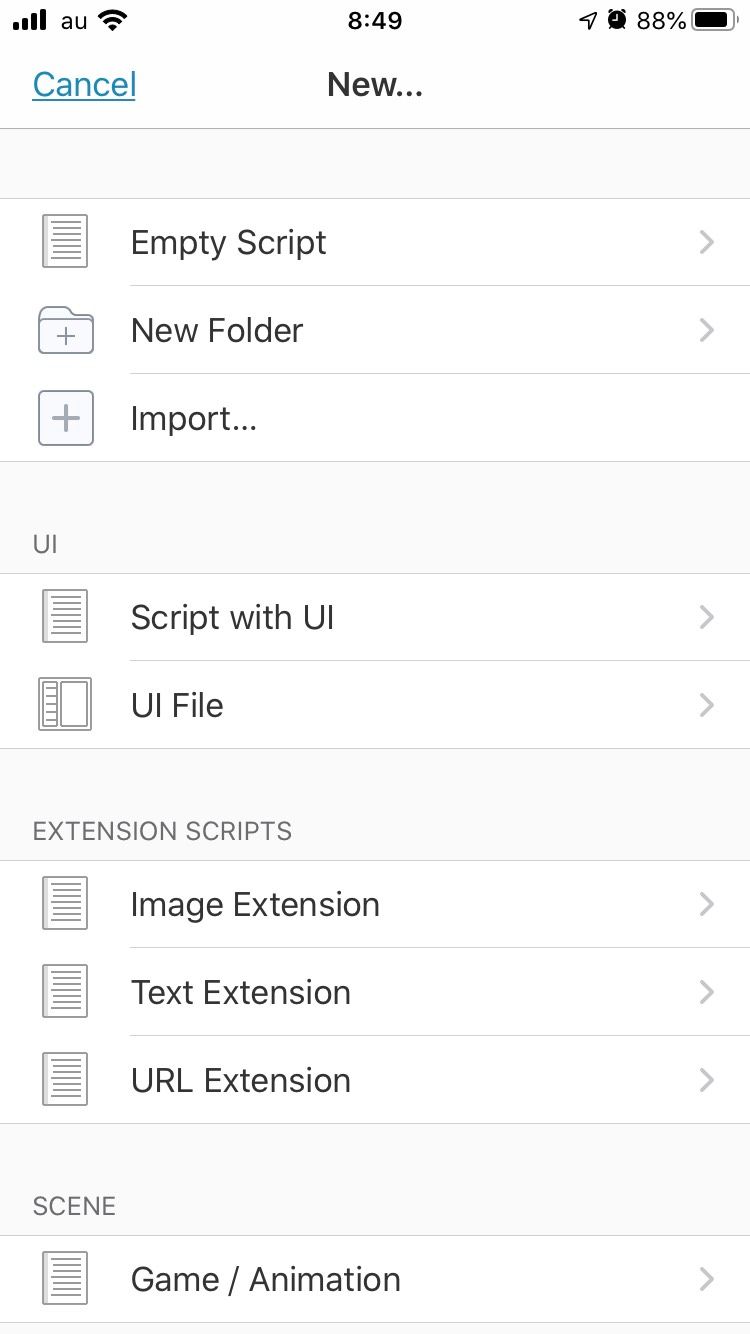Viewport: 750px width, 1334px height.
Task: Tap the UI File layout icon
Action: (65, 705)
